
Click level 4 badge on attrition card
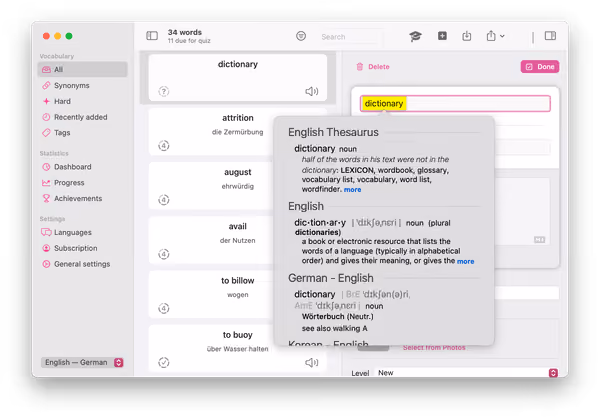click(x=164, y=146)
